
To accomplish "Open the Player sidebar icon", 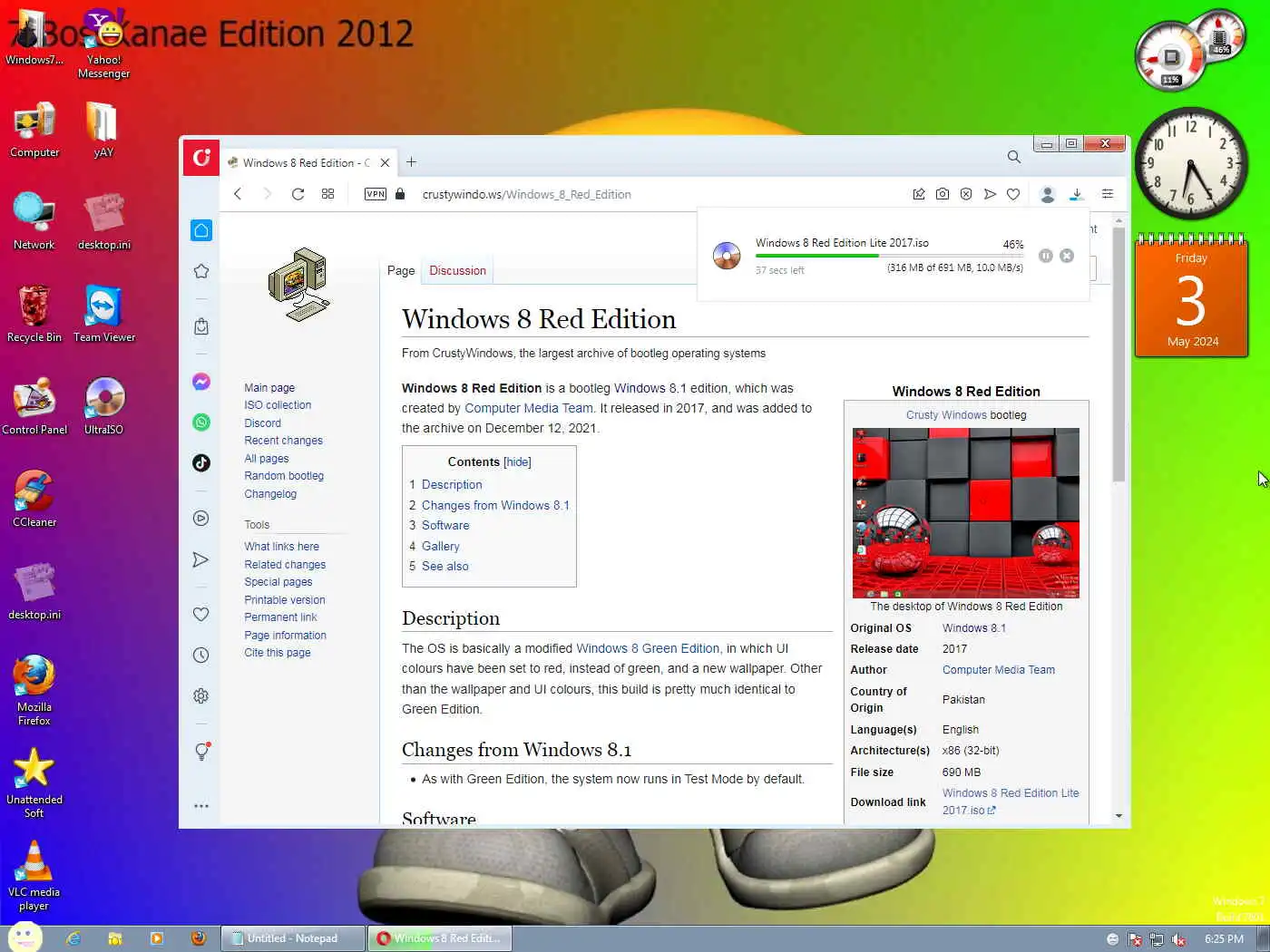I will coord(201,519).
